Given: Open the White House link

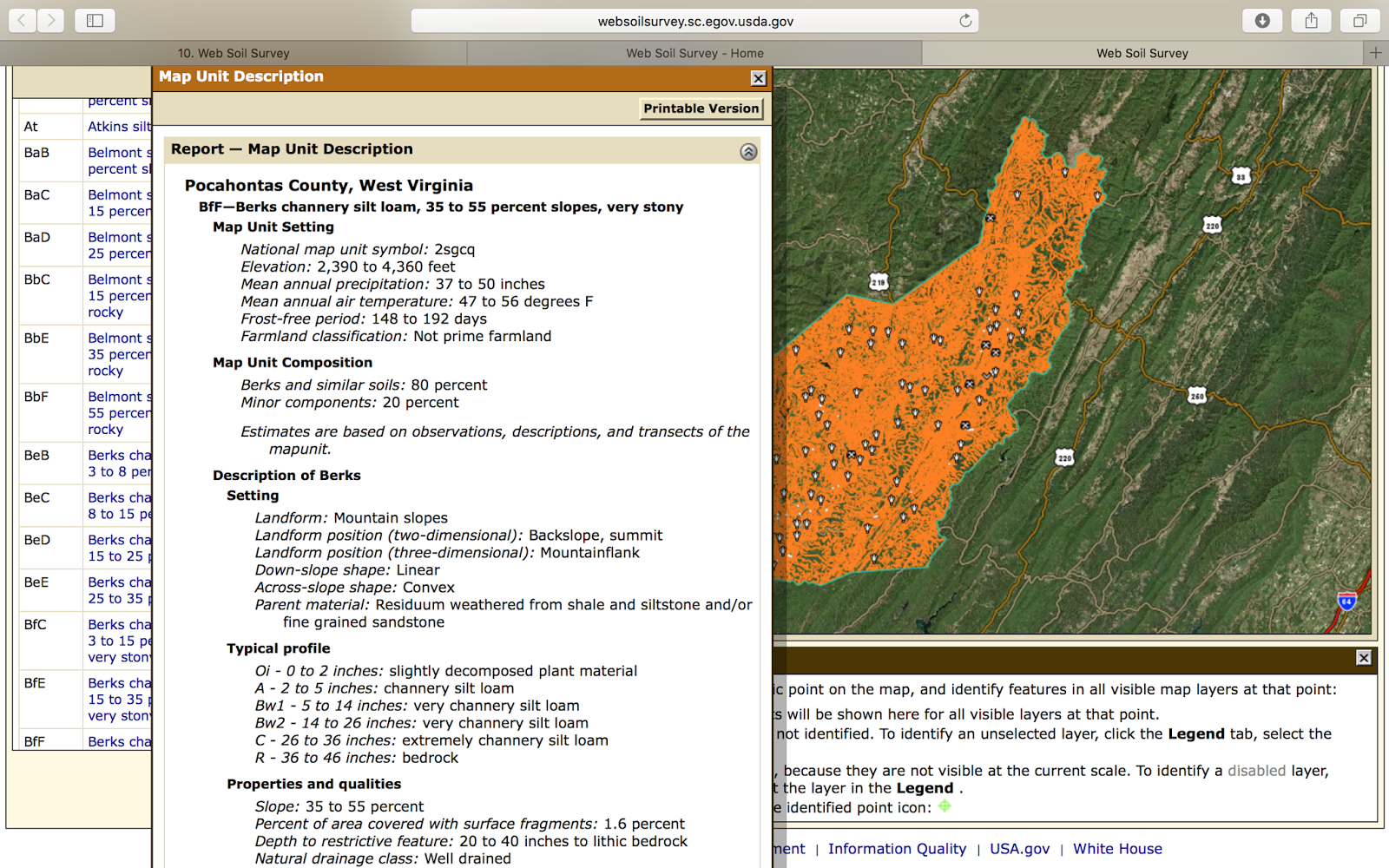Looking at the screenshot, I should pos(1117,849).
